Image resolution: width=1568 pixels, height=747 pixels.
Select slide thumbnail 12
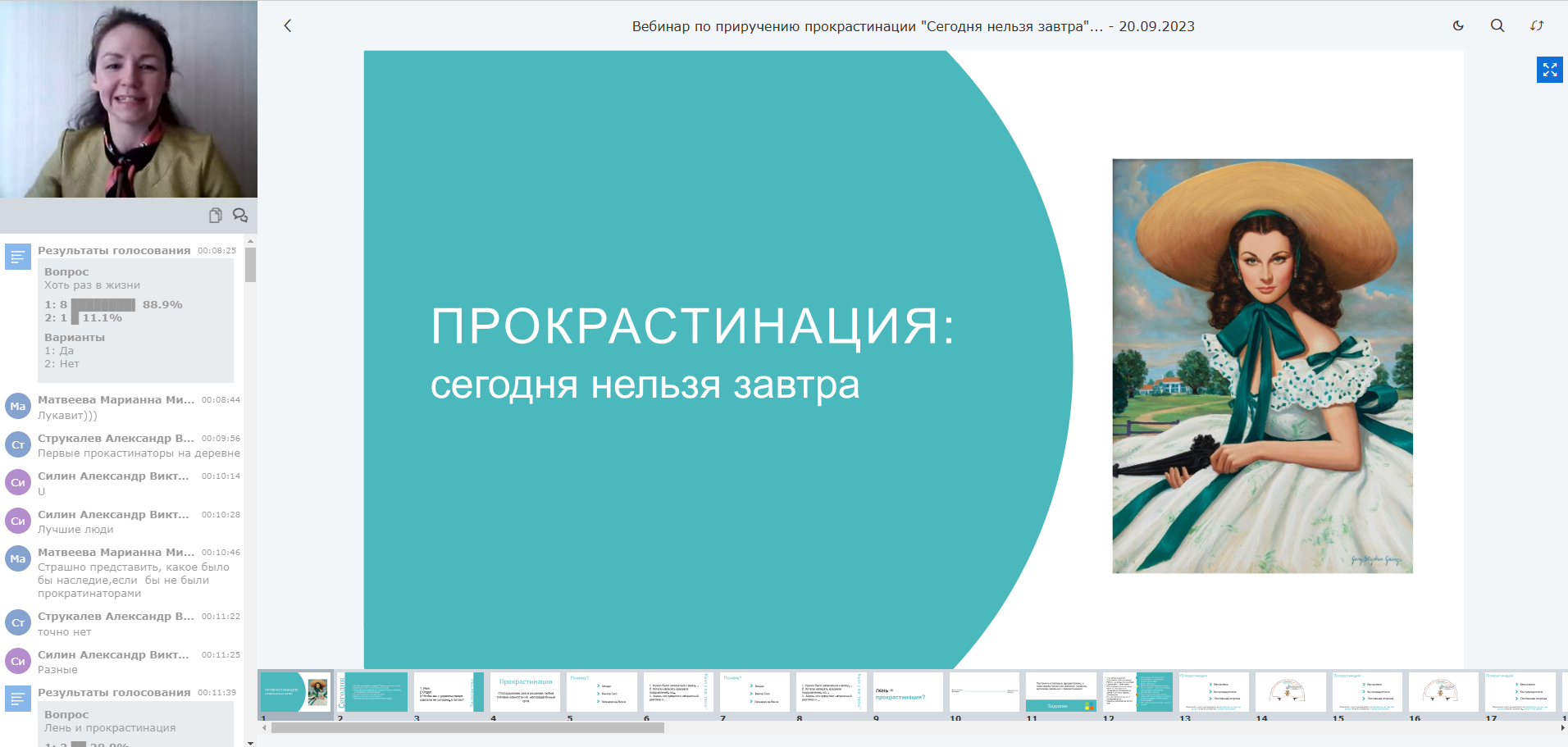click(1137, 691)
